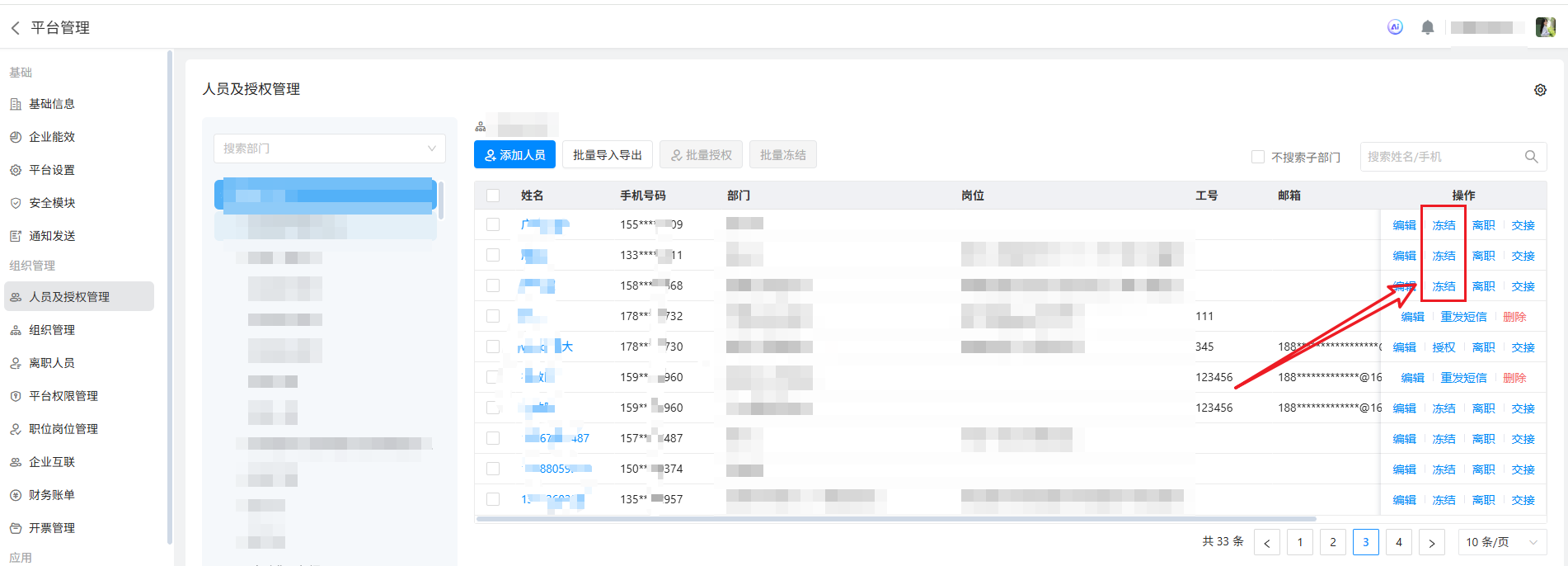Toggle the select-all checkbox in table header
This screenshot has width=1568, height=566.
click(493, 196)
